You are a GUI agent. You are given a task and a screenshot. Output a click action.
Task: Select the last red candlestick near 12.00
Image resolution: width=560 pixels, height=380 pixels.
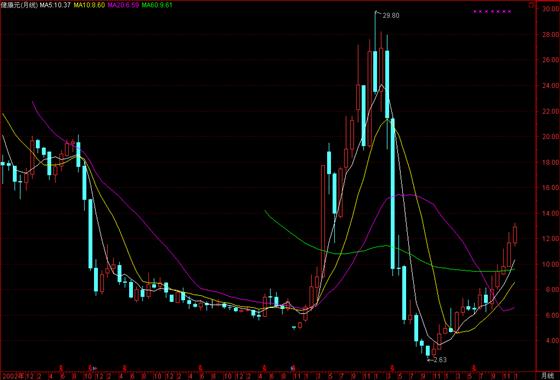tap(515, 235)
